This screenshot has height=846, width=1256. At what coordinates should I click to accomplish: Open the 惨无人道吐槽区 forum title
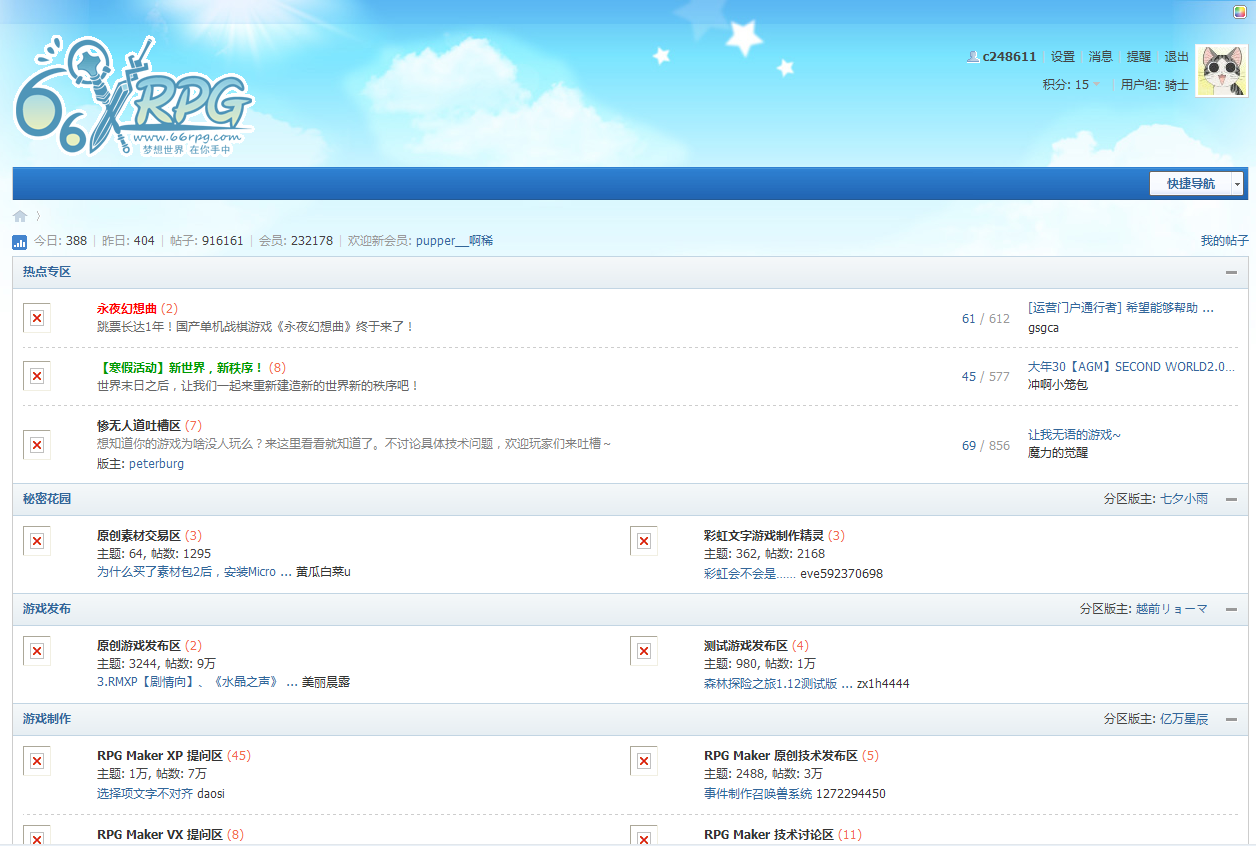pyautogui.click(x=139, y=426)
